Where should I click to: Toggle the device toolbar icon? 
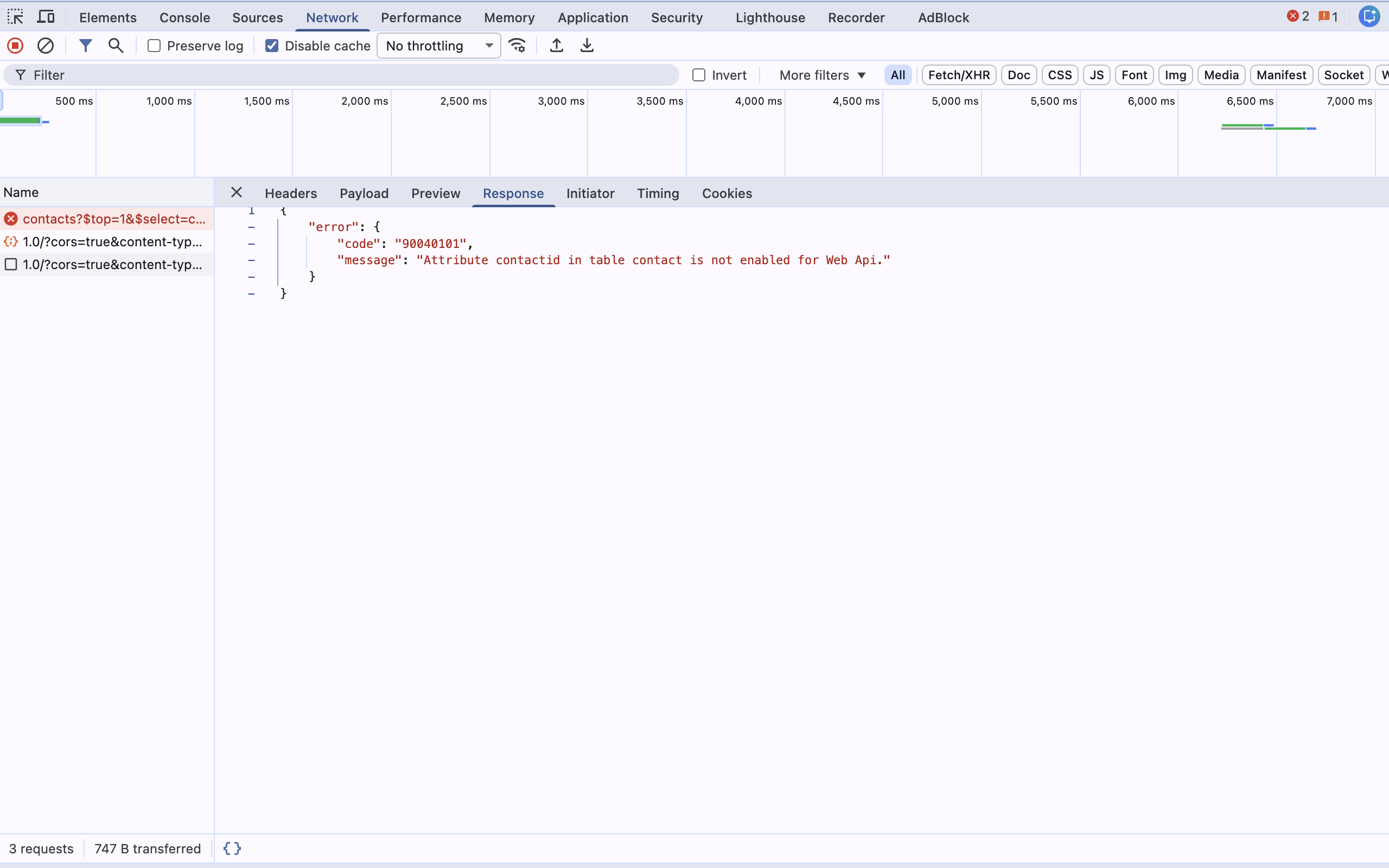pos(46,17)
